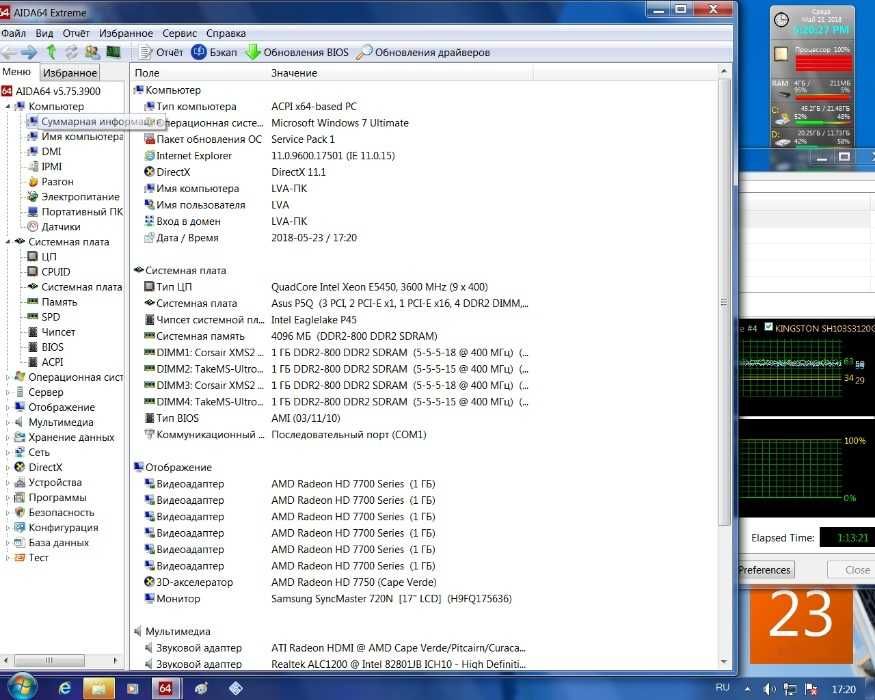Open the Отчёт menu in menu bar

pyautogui.click(x=76, y=33)
